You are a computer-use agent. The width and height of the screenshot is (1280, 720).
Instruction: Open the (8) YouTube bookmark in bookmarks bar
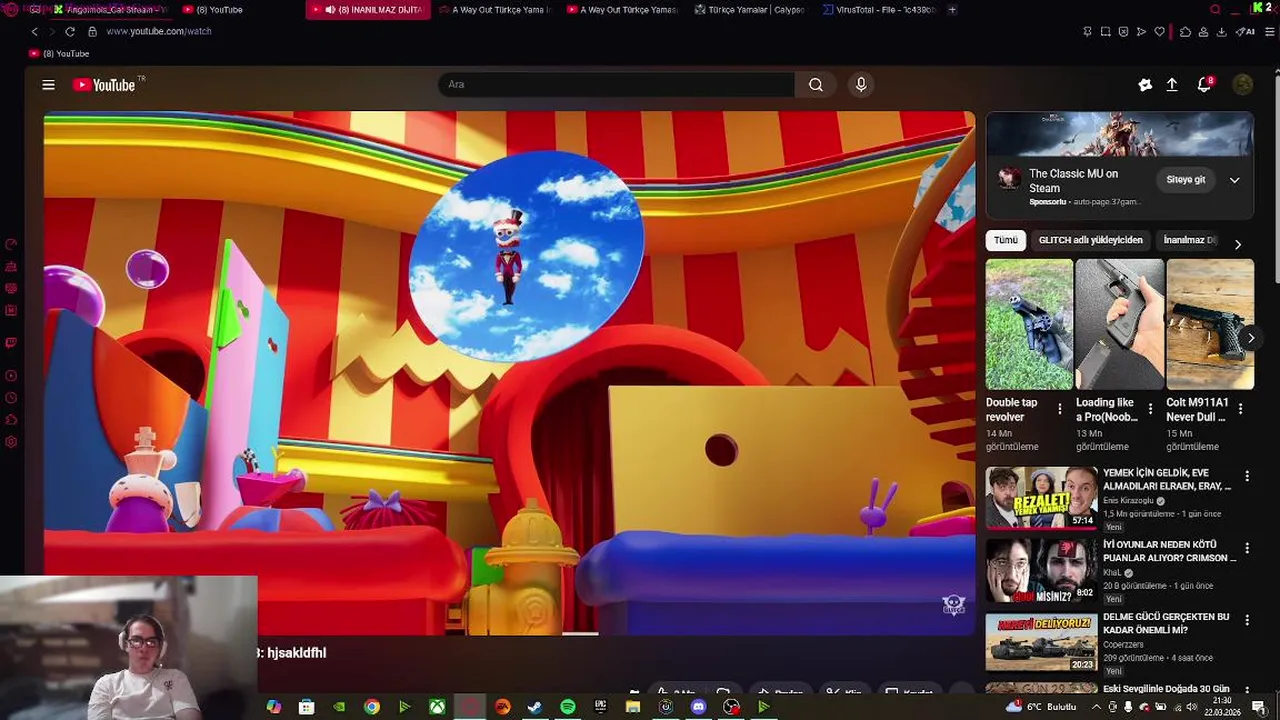pos(59,54)
